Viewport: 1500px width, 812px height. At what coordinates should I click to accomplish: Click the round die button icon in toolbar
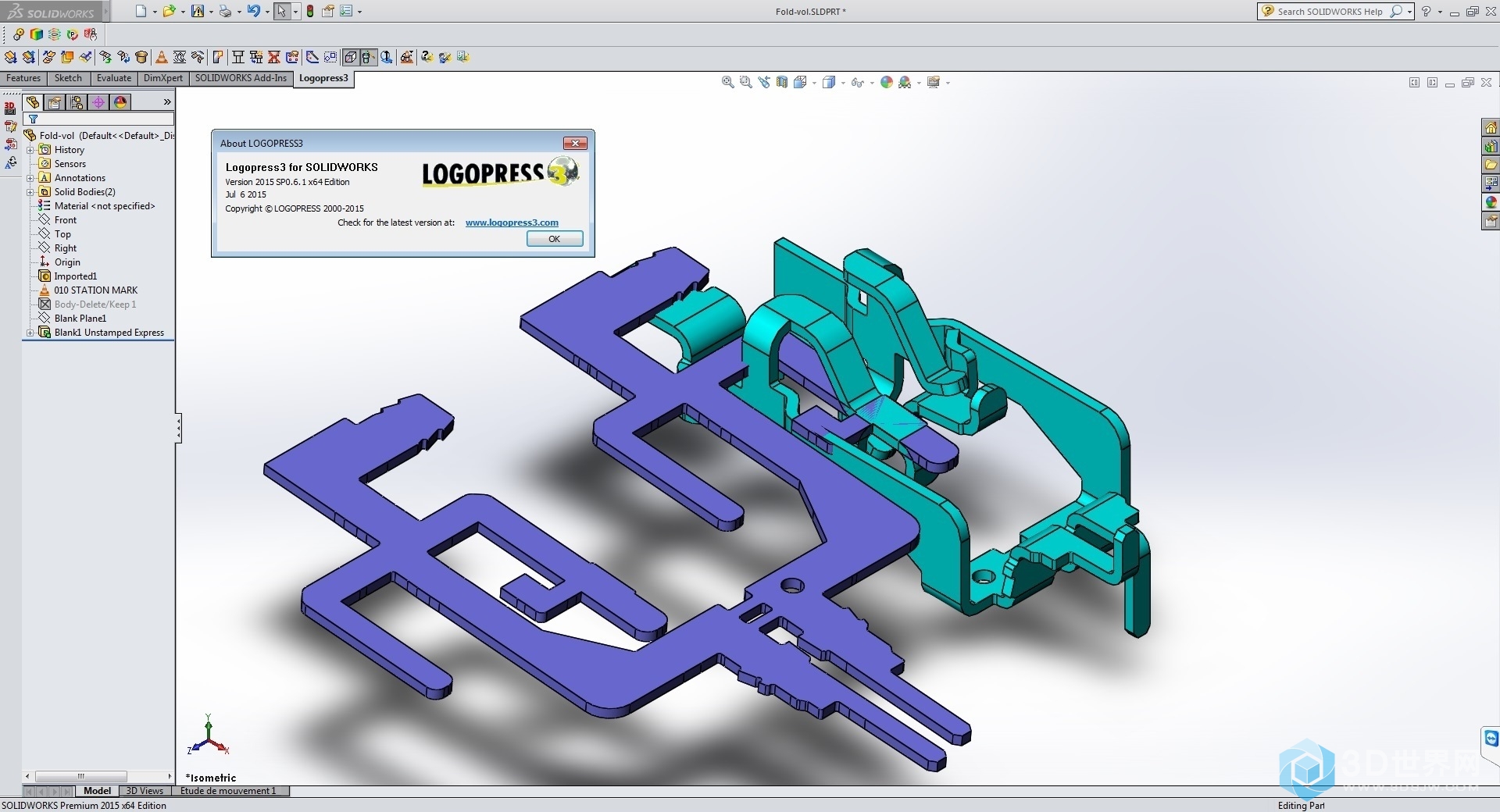(141, 57)
